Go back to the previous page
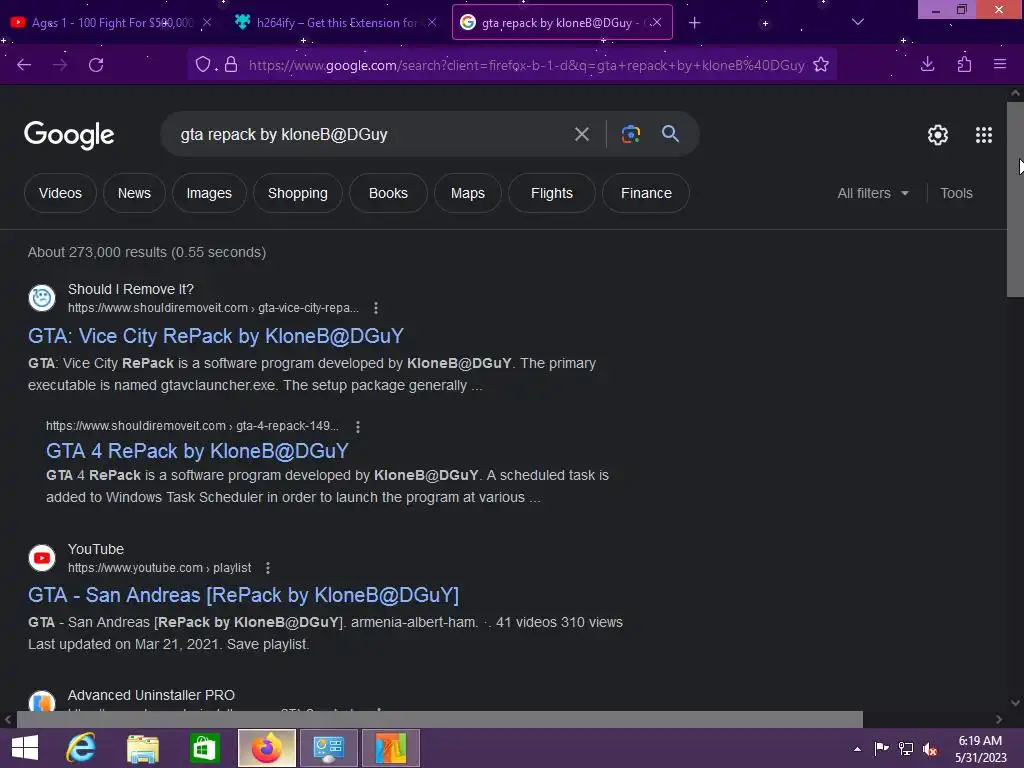1024x768 pixels. pos(24,65)
